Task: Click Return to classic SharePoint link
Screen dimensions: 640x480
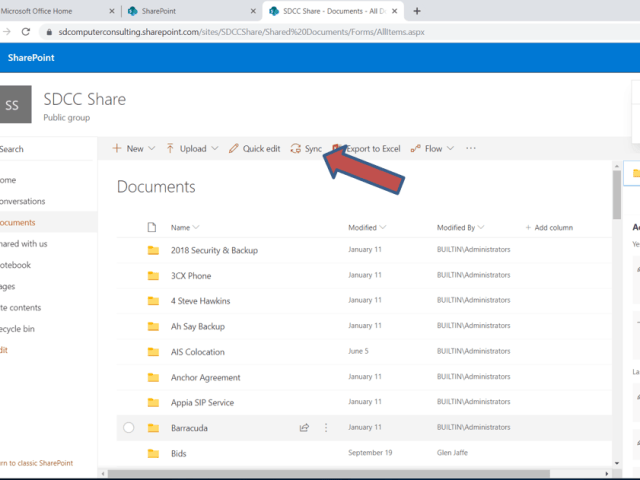Action: coord(36,463)
